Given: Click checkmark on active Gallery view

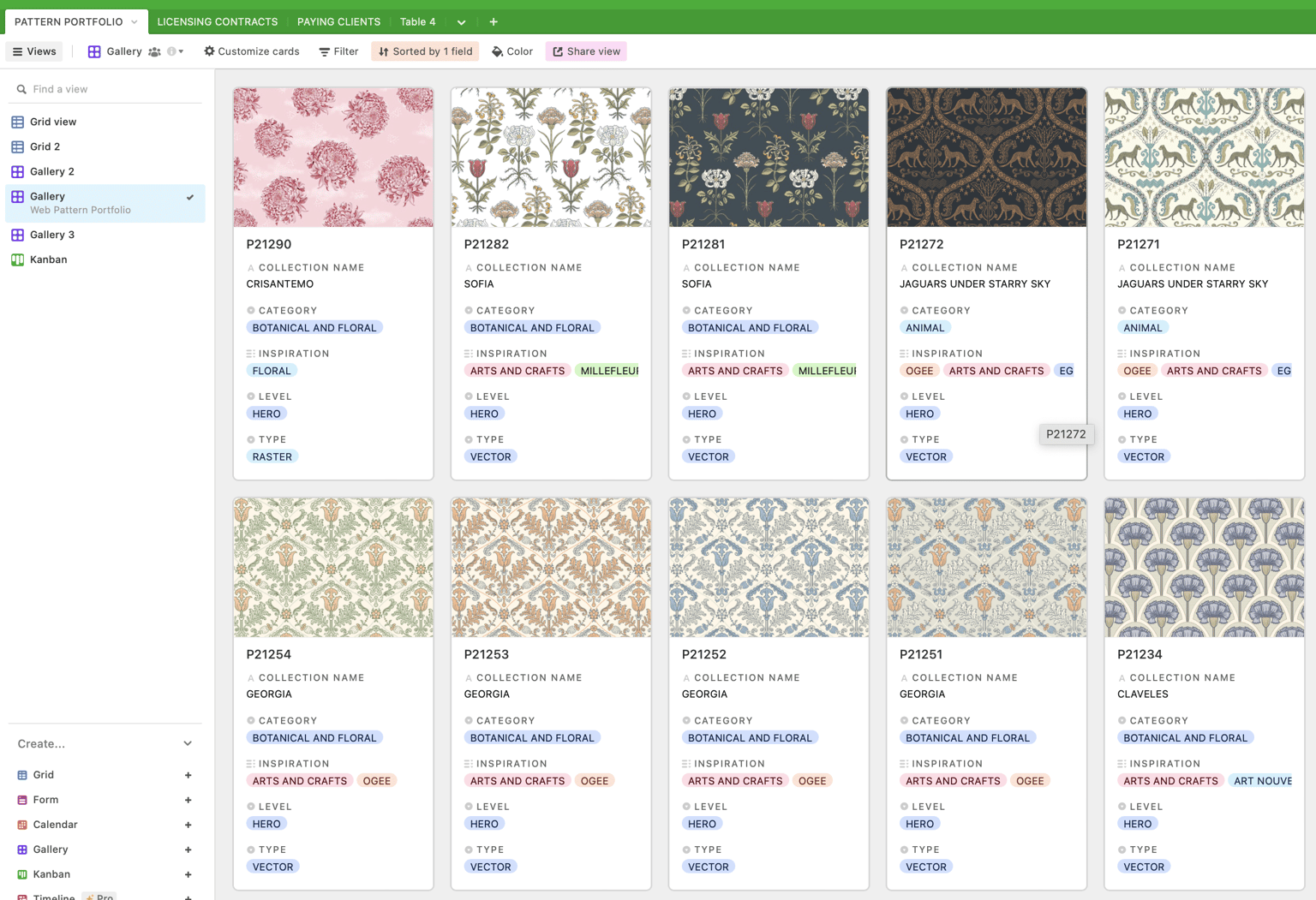Looking at the screenshot, I should pyautogui.click(x=190, y=197).
